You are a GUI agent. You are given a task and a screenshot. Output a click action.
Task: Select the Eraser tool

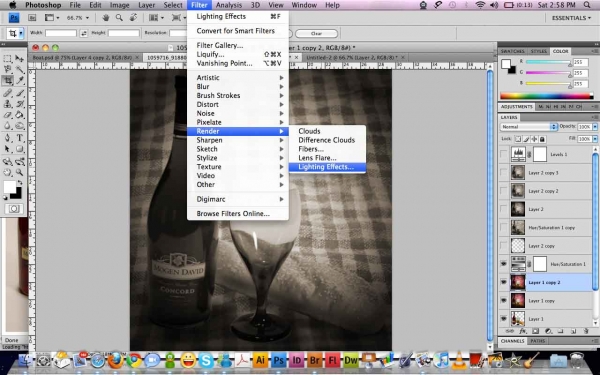click(x=7, y=115)
